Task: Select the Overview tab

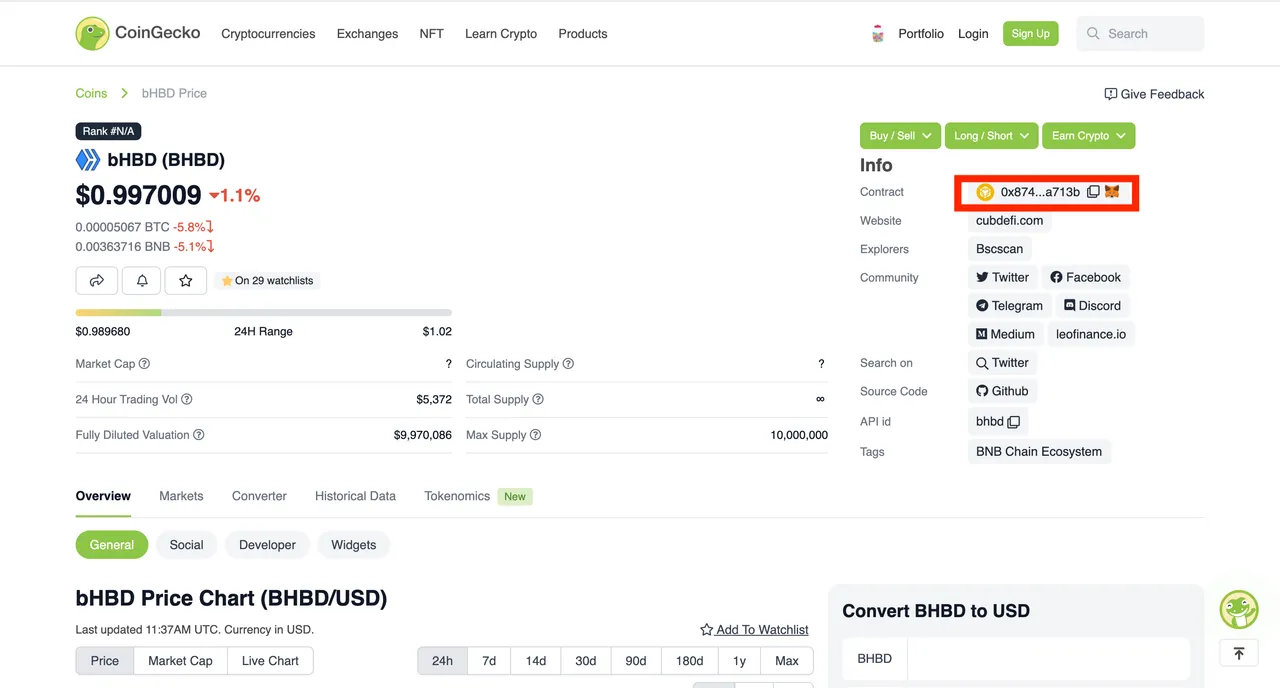Action: pyautogui.click(x=103, y=496)
